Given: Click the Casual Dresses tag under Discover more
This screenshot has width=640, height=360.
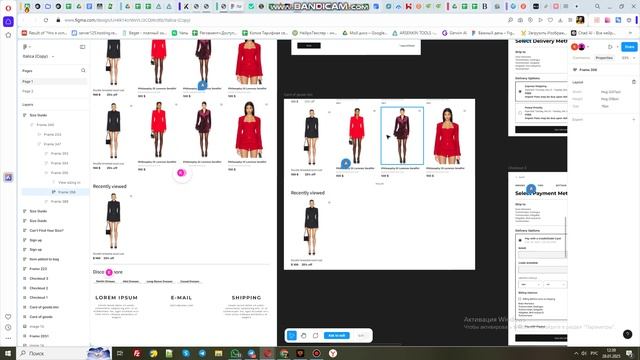Looking at the screenshot, I should pos(190,281).
